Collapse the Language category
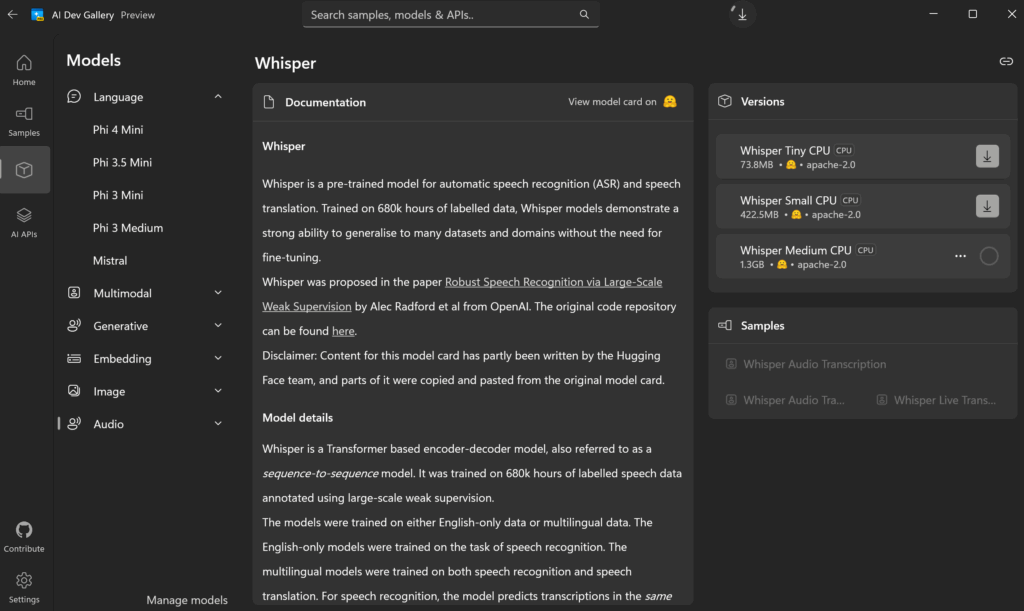This screenshot has height=611, width=1024. tap(218, 97)
